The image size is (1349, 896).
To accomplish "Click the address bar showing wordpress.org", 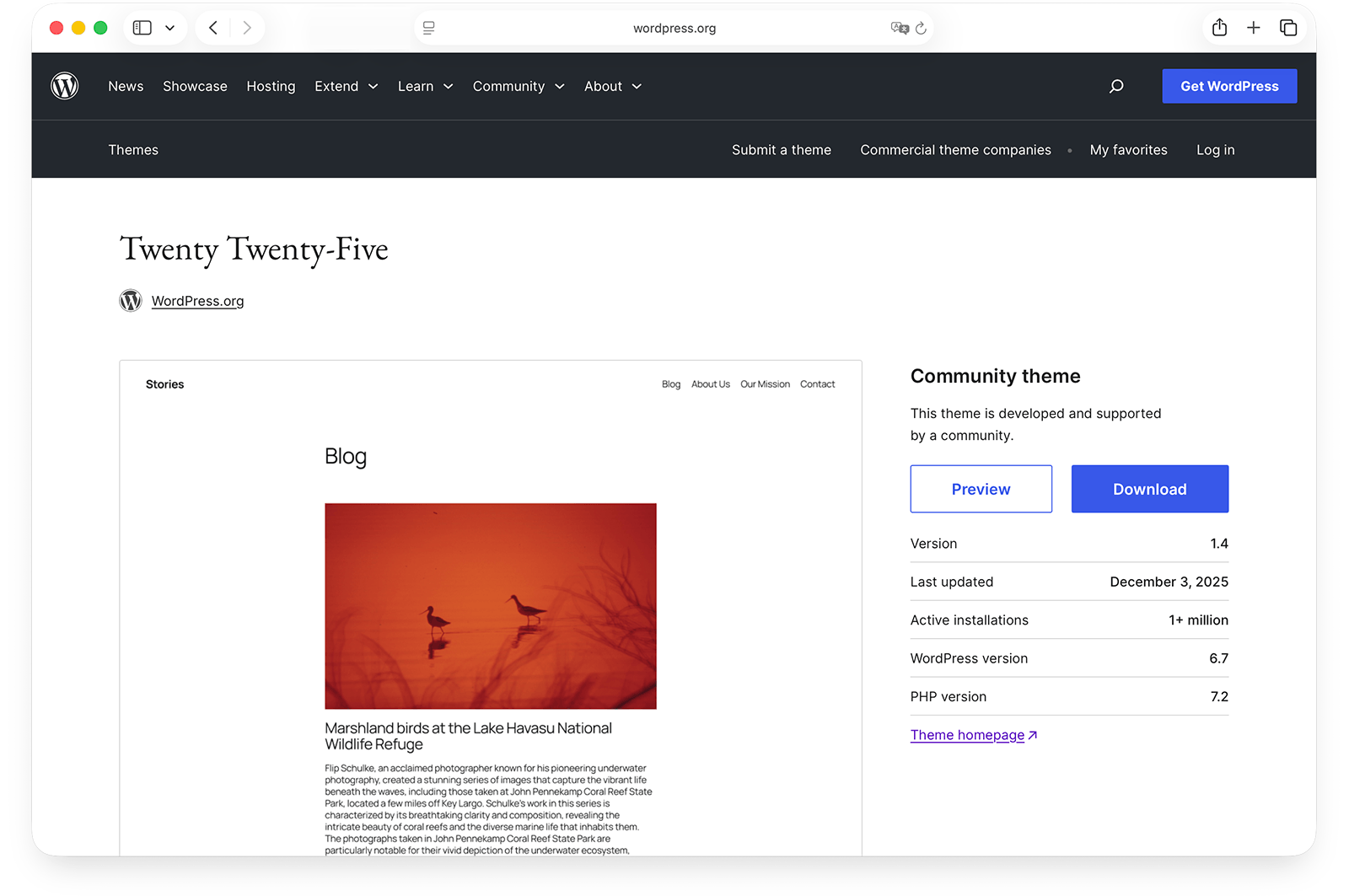I will 674,28.
